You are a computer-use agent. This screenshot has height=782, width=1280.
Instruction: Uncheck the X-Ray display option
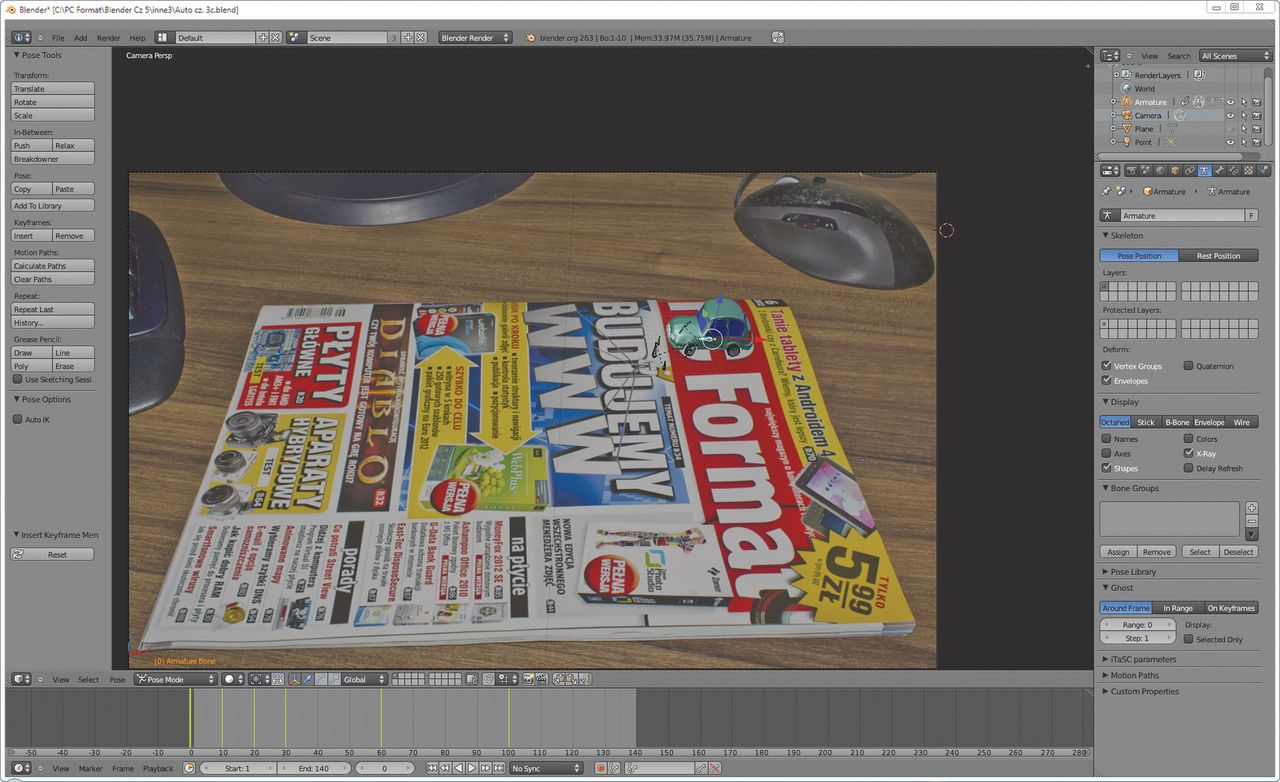point(1188,453)
